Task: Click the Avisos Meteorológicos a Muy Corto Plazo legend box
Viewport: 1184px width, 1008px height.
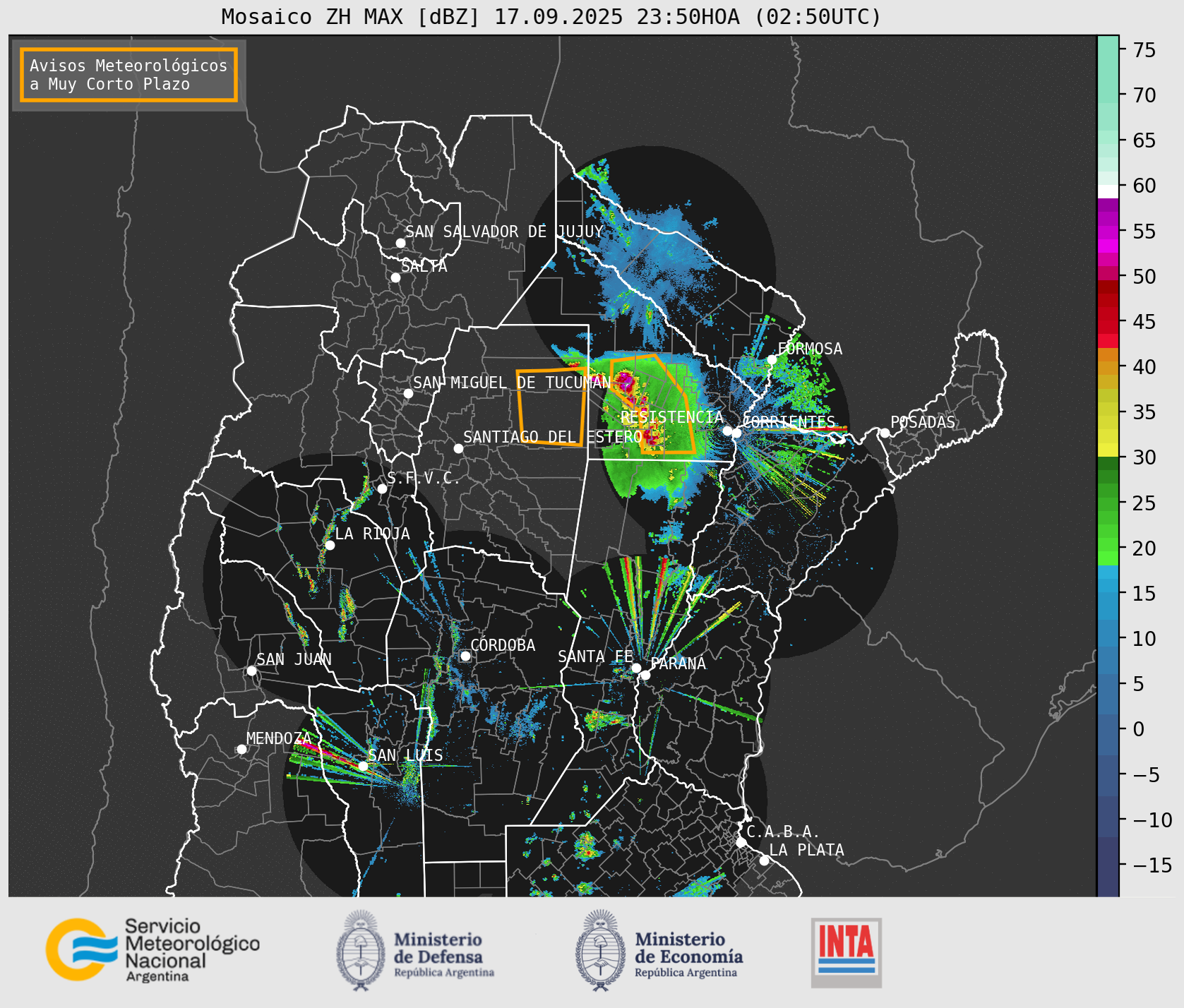Action: [x=128, y=75]
